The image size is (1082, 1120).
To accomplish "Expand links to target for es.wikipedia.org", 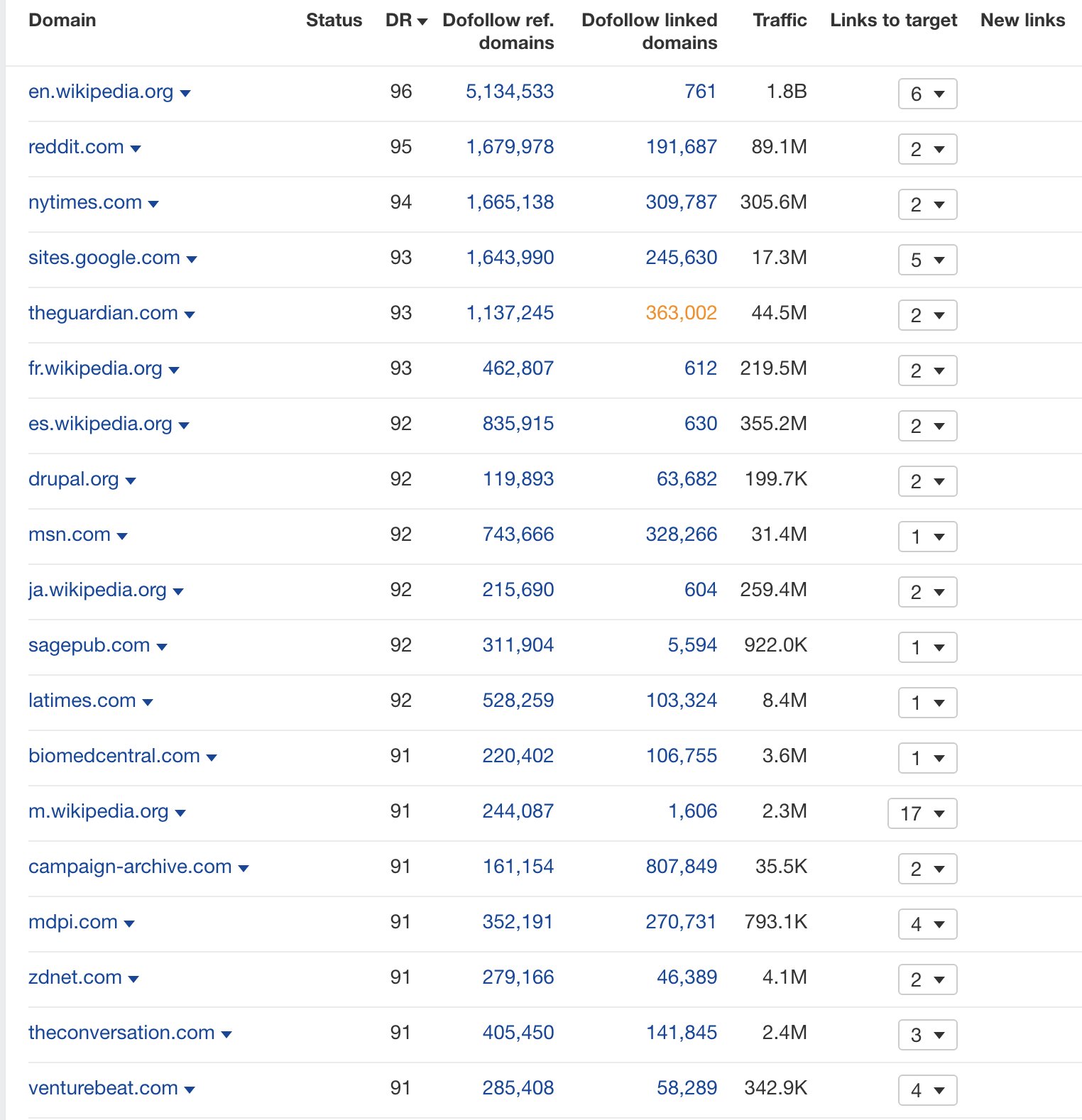I will [x=927, y=426].
